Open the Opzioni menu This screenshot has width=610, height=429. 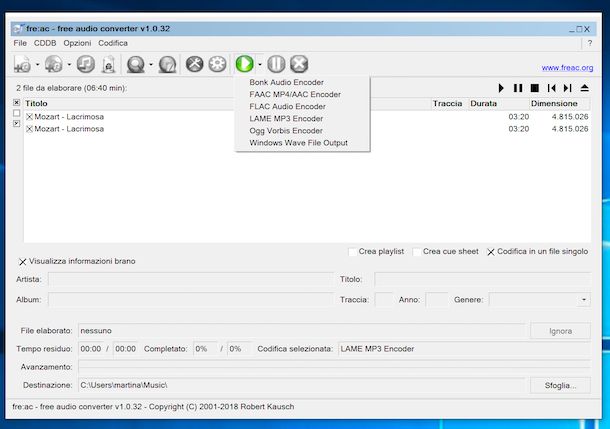pyautogui.click(x=76, y=44)
